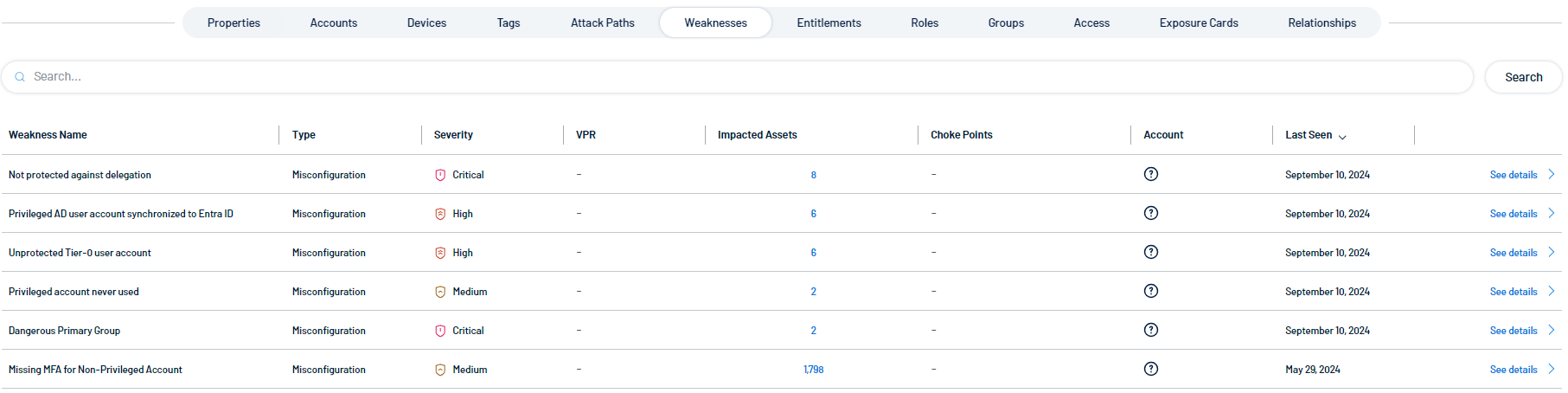
Task: Open the Exposure Cards tab
Action: point(1198,23)
